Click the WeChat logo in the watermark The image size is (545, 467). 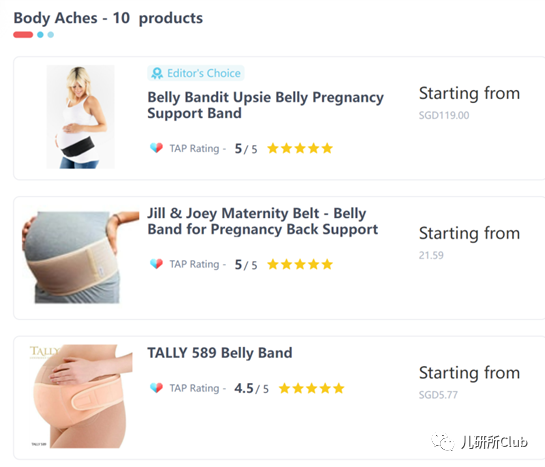tap(443, 442)
